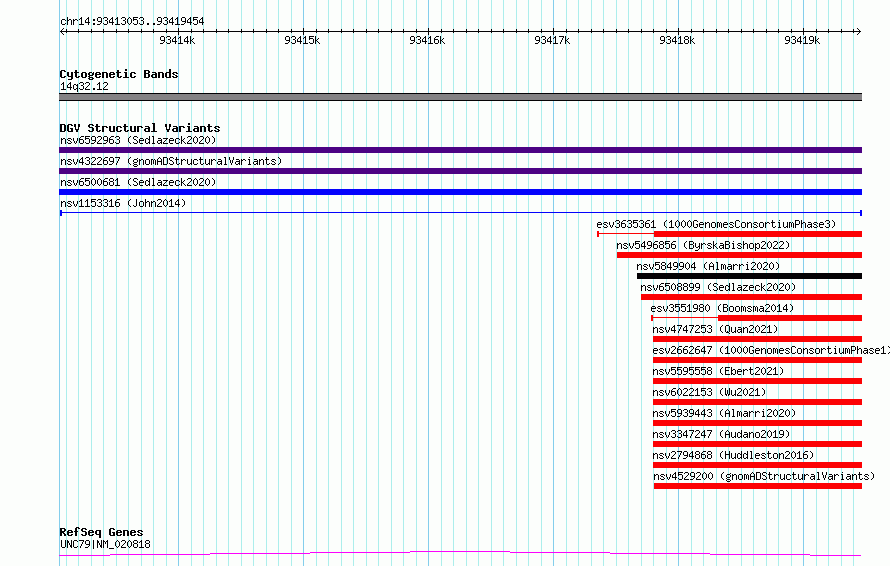This screenshot has height=566, width=890.
Task: Click the red esv2662647 variant bar
Action: [758, 360]
